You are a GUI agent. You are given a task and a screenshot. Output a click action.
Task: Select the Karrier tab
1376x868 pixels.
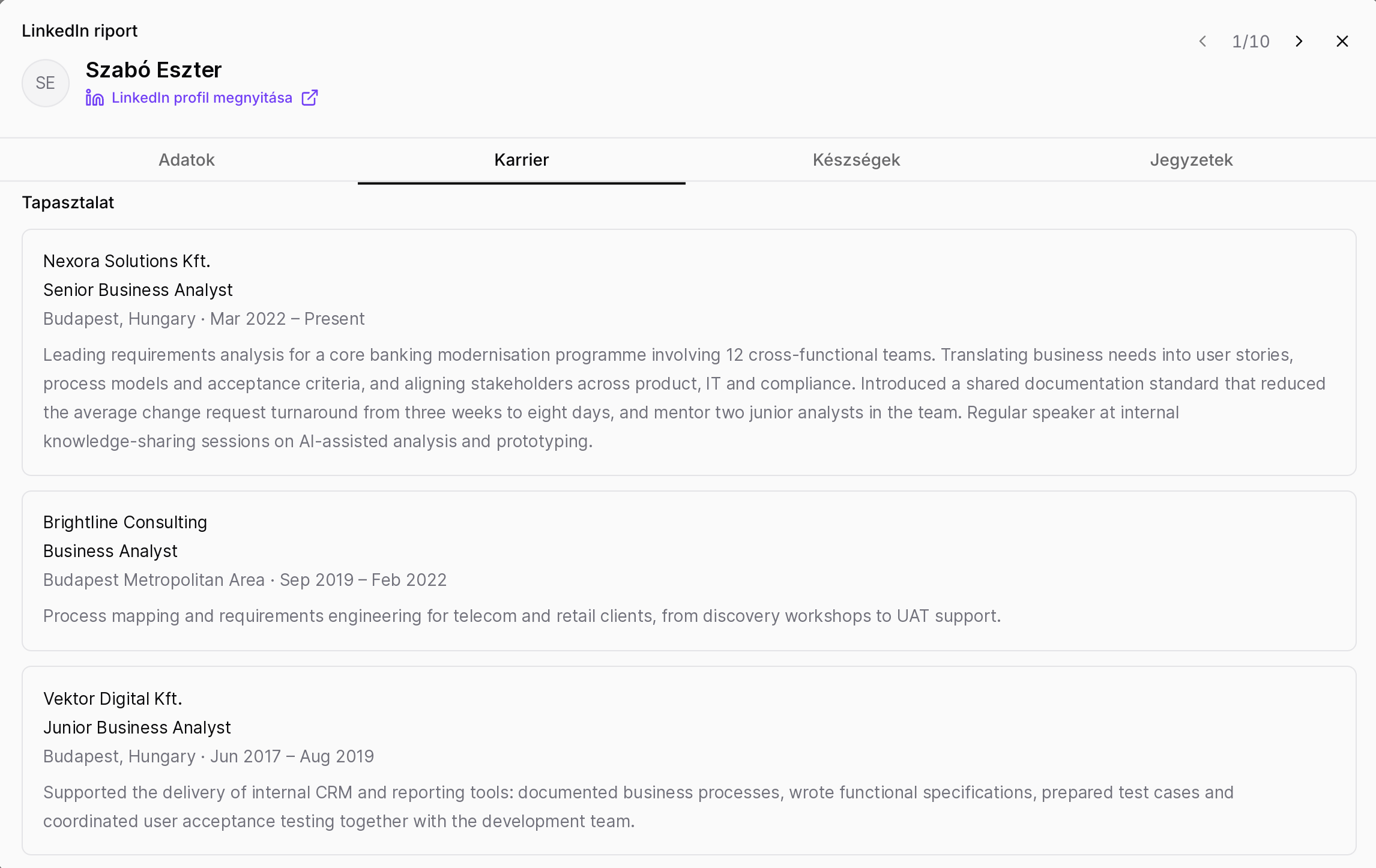coord(522,160)
